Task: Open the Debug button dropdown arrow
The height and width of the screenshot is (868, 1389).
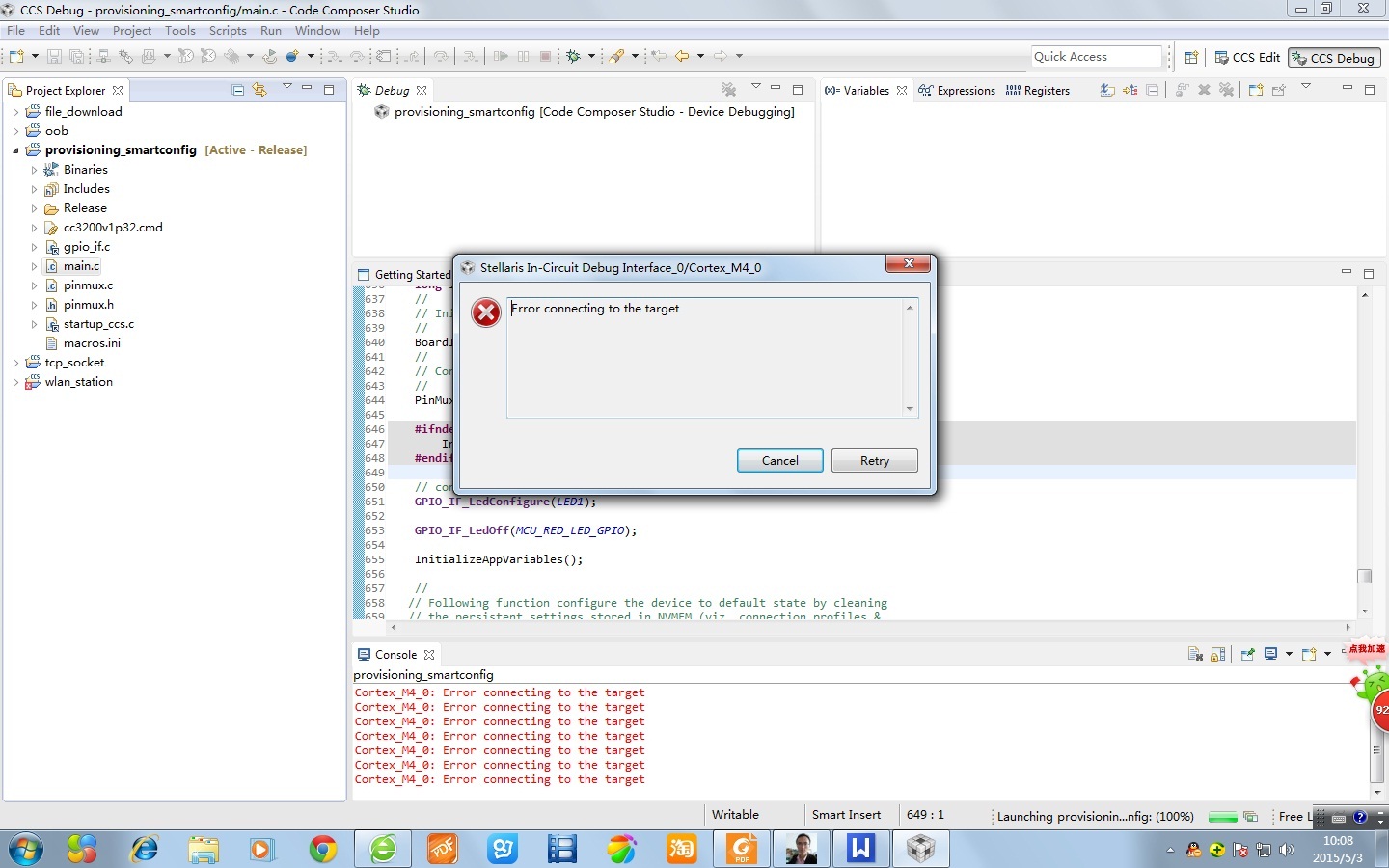Action: [x=591, y=56]
